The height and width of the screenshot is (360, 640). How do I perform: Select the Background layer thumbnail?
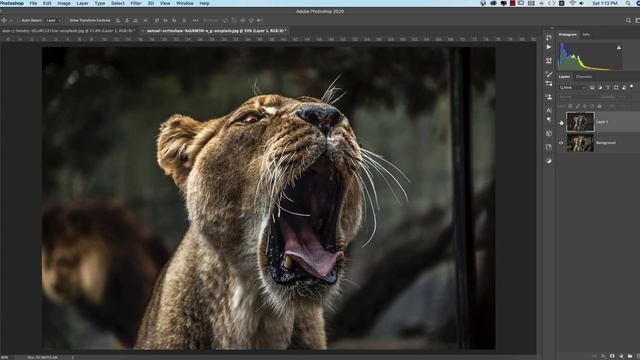tap(580, 143)
